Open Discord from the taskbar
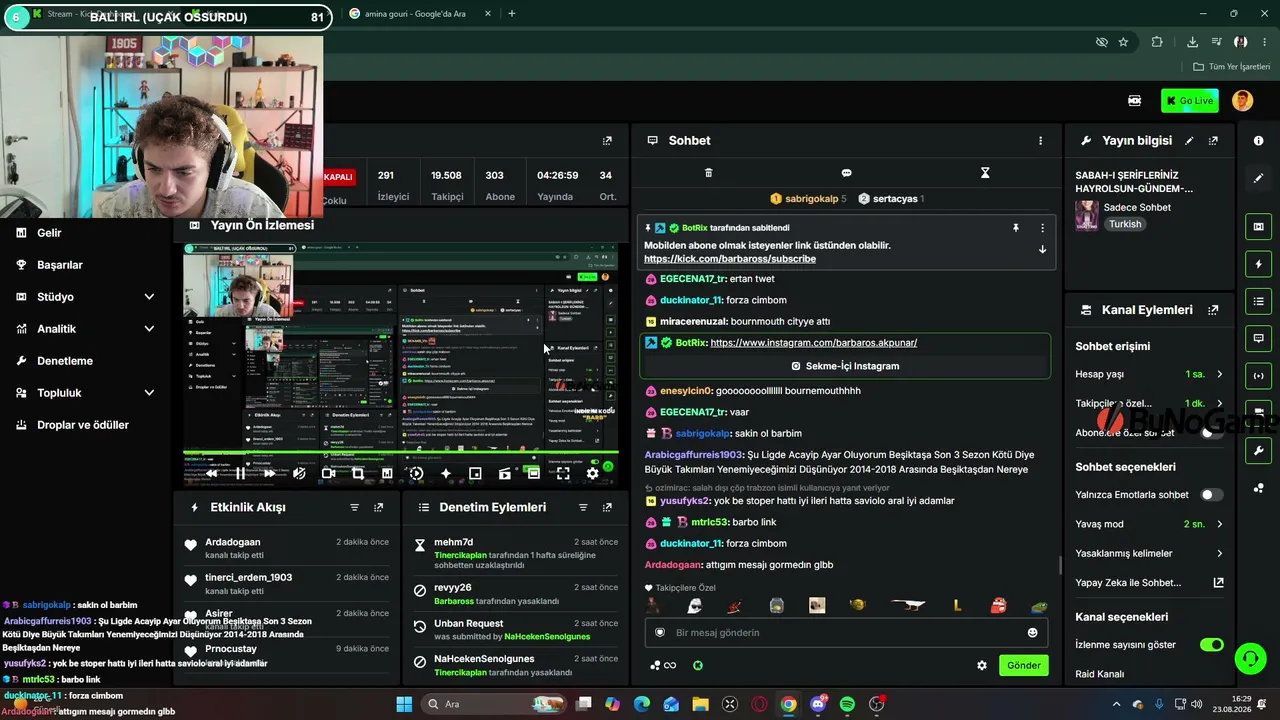Viewport: 1280px width, 720px height. click(818, 704)
